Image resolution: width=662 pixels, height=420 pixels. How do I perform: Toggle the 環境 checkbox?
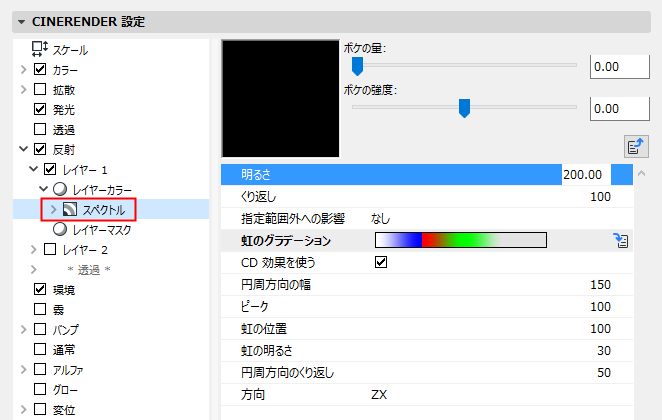pos(40,289)
